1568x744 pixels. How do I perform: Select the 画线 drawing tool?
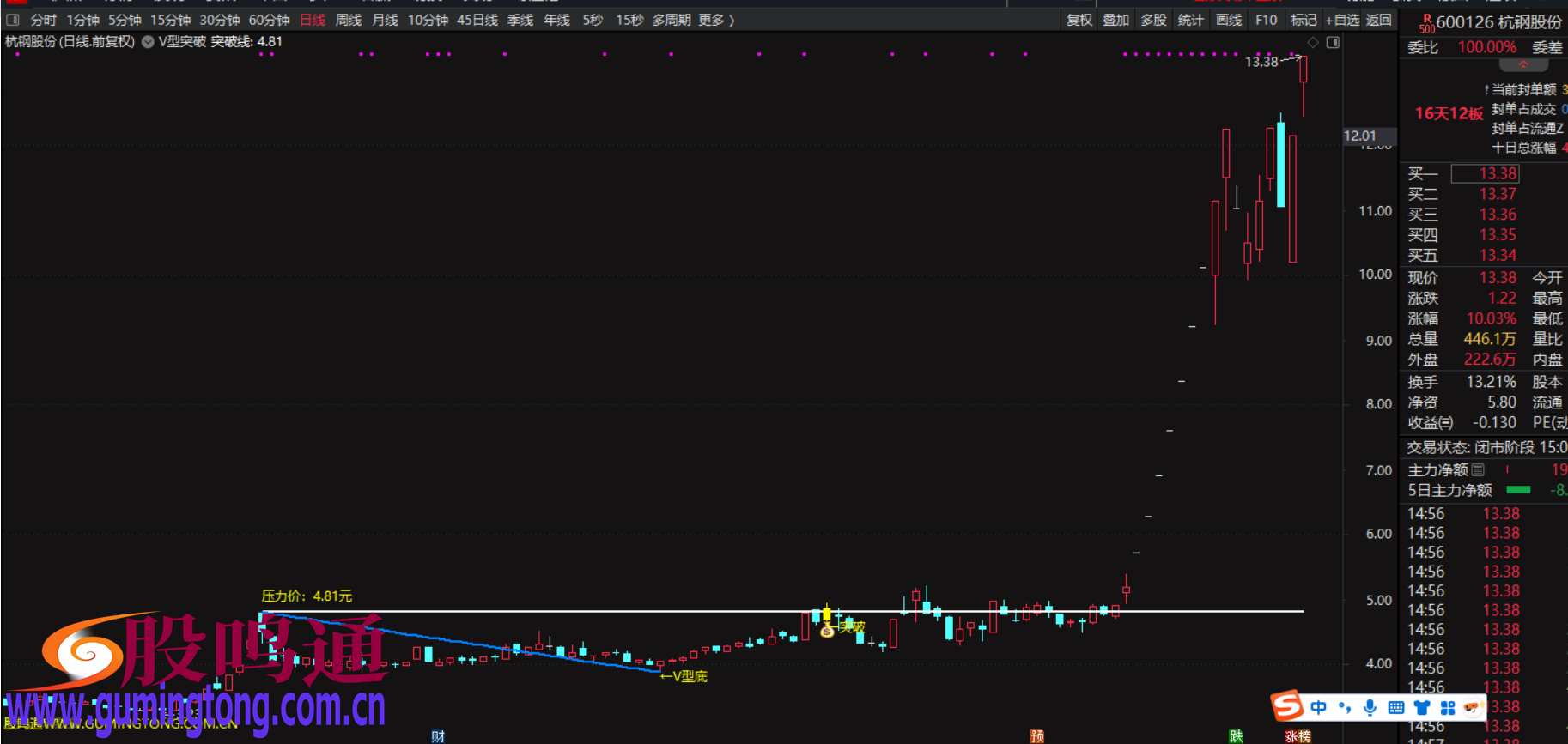click(x=1228, y=20)
